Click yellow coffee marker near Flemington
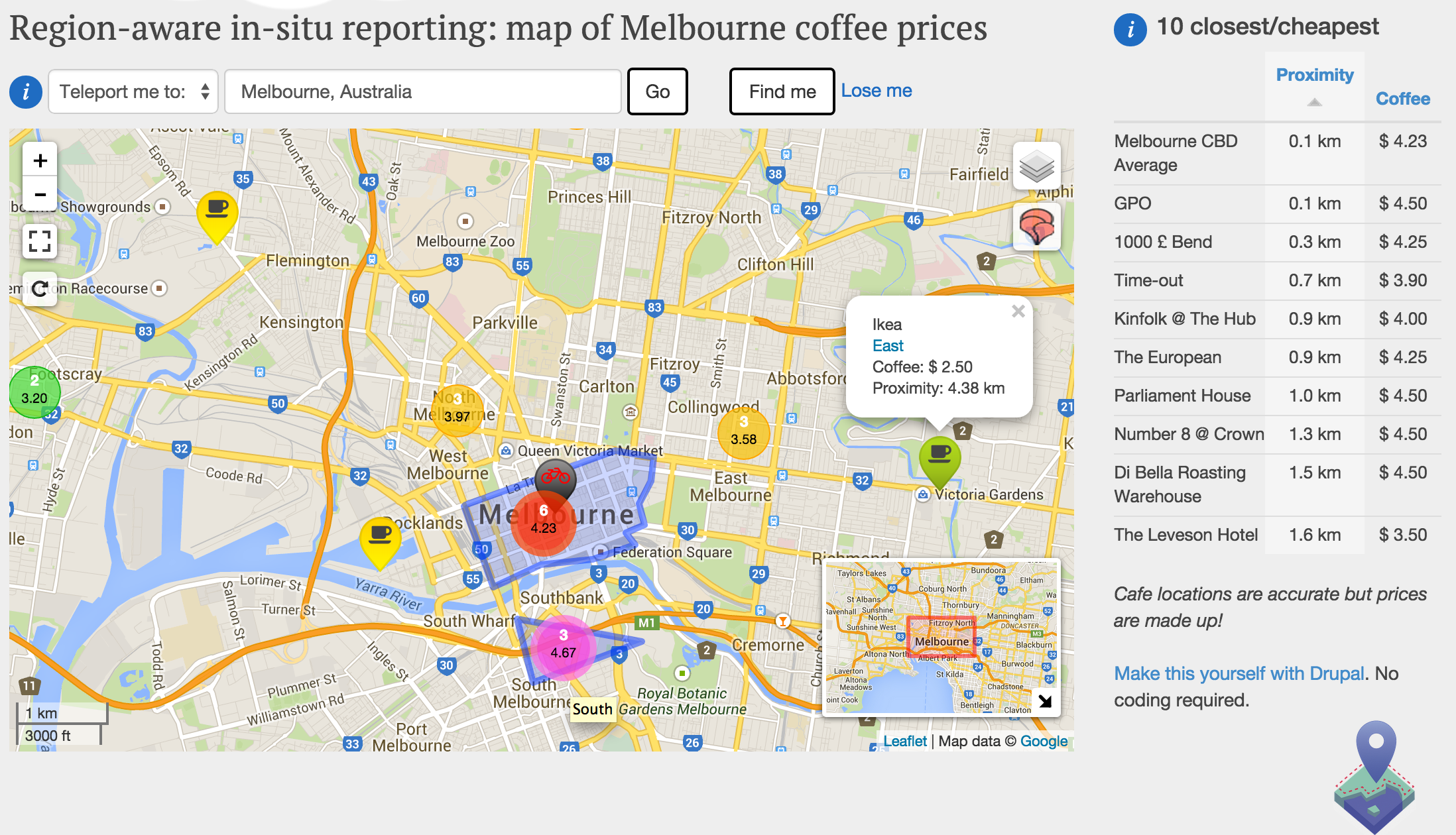The image size is (1456, 835). (x=217, y=217)
